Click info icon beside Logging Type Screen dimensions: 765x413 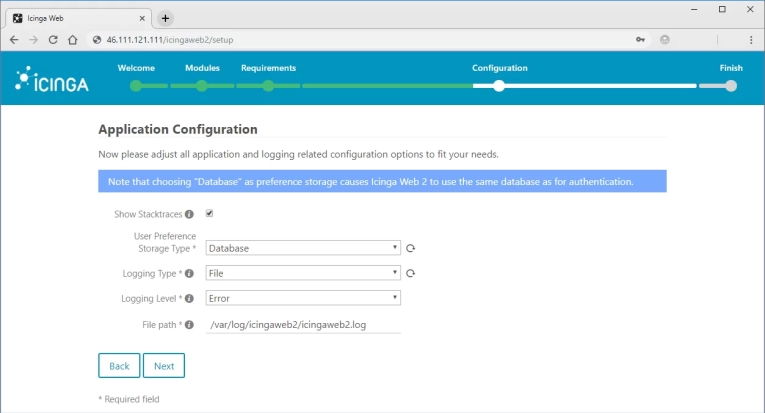coord(189,273)
